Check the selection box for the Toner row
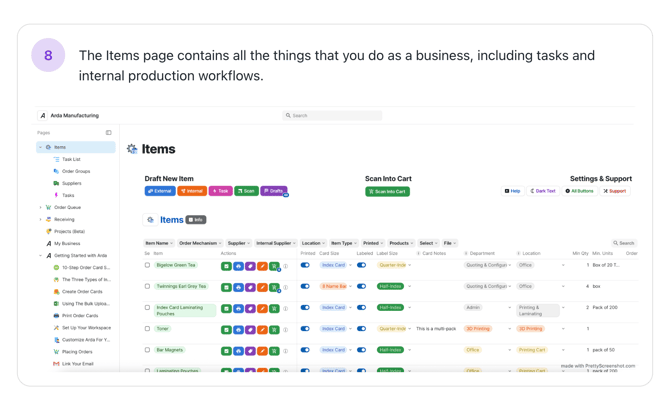Screen dimensions: 670x406 click(x=147, y=329)
